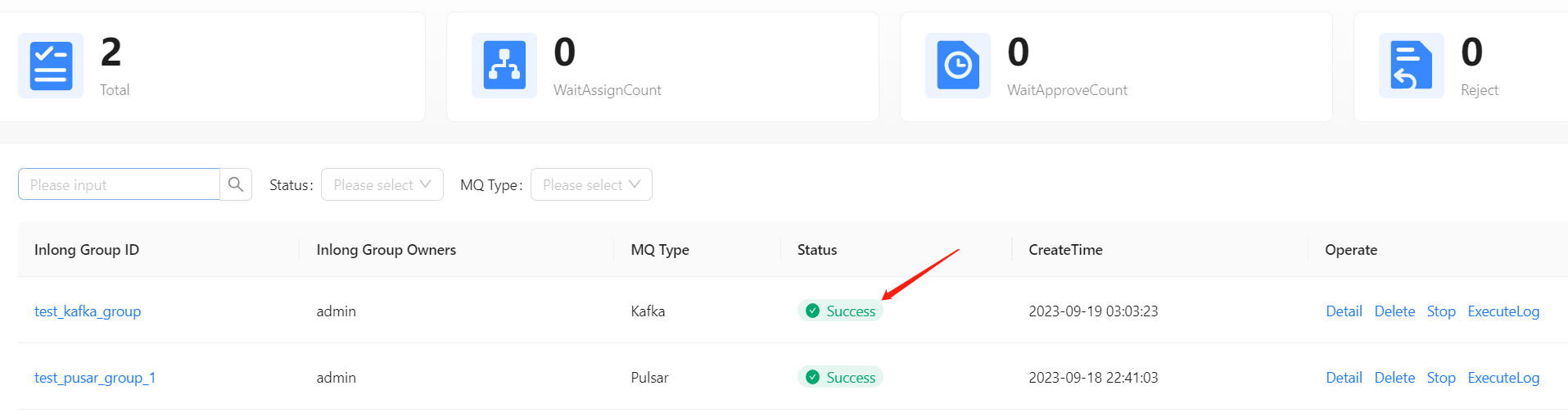1568x413 pixels.
Task: Click the Total checklist icon
Action: [x=51, y=66]
